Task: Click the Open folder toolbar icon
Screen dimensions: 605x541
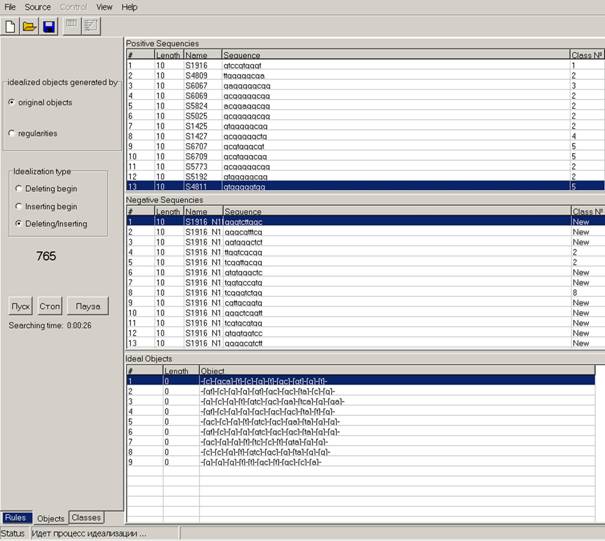Action: pyautogui.click(x=30, y=26)
